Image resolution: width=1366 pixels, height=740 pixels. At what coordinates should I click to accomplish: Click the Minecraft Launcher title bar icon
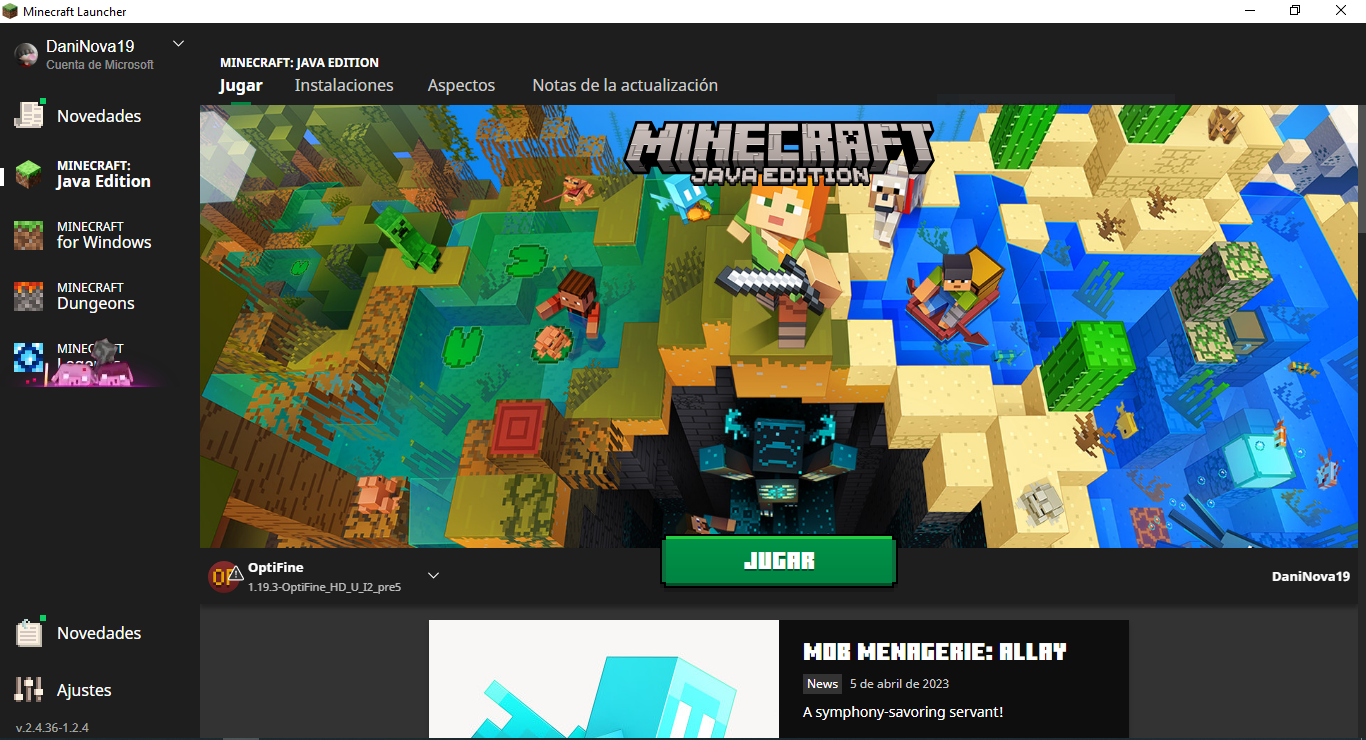(11, 10)
